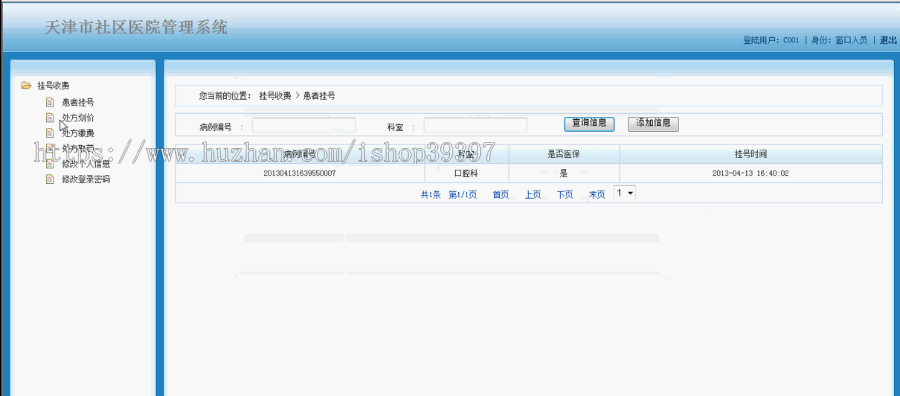This screenshot has width=900, height=396.
Task: Click the folder icon beside 挂号收费
Action: pyautogui.click(x=26, y=86)
